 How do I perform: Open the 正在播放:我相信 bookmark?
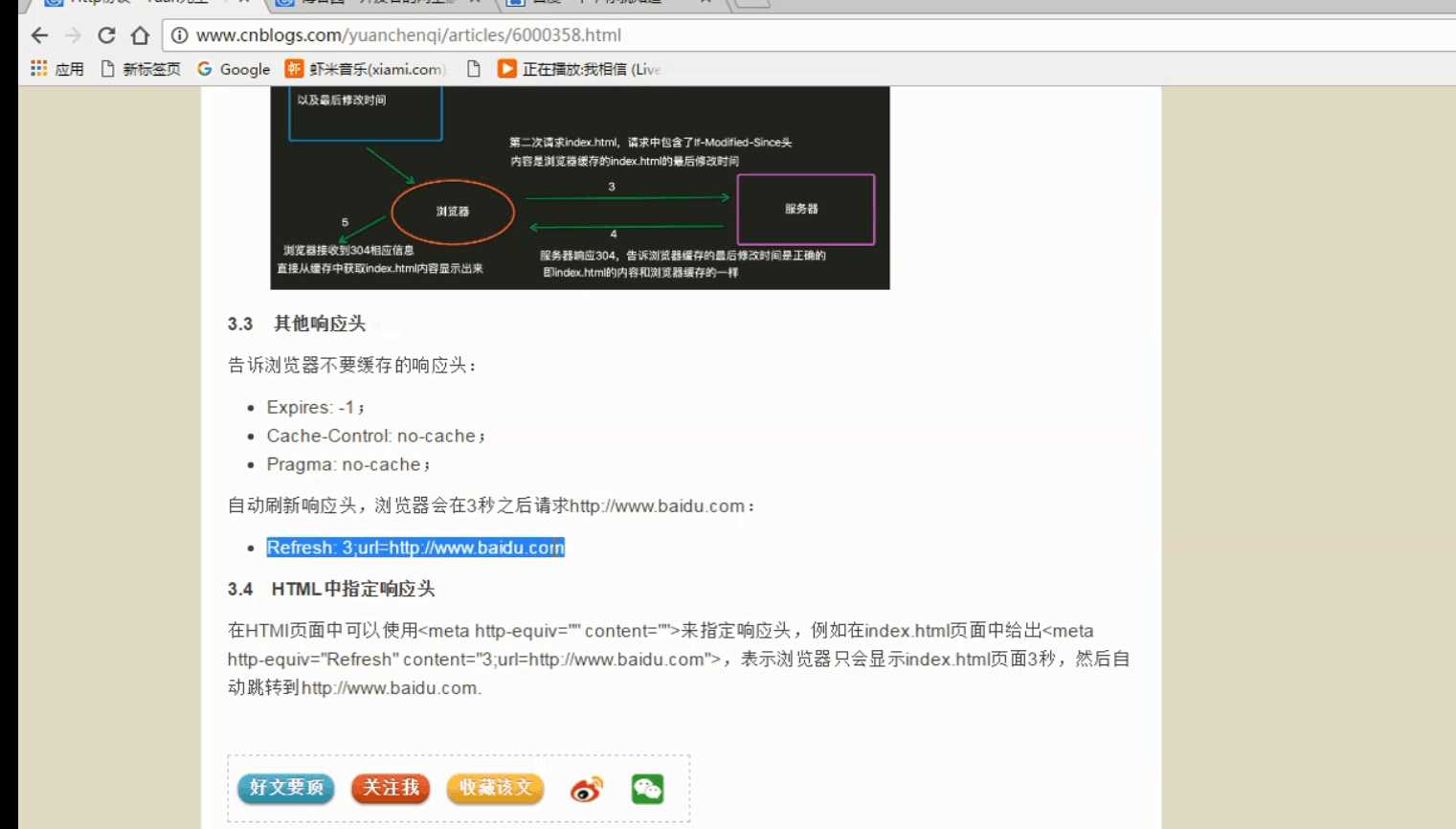click(579, 69)
